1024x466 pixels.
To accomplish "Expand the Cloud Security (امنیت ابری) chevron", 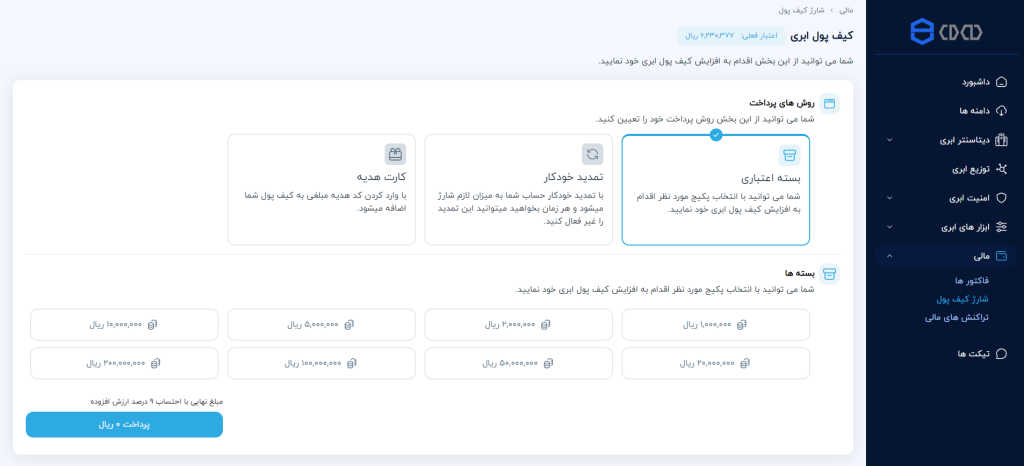I will click(890, 198).
